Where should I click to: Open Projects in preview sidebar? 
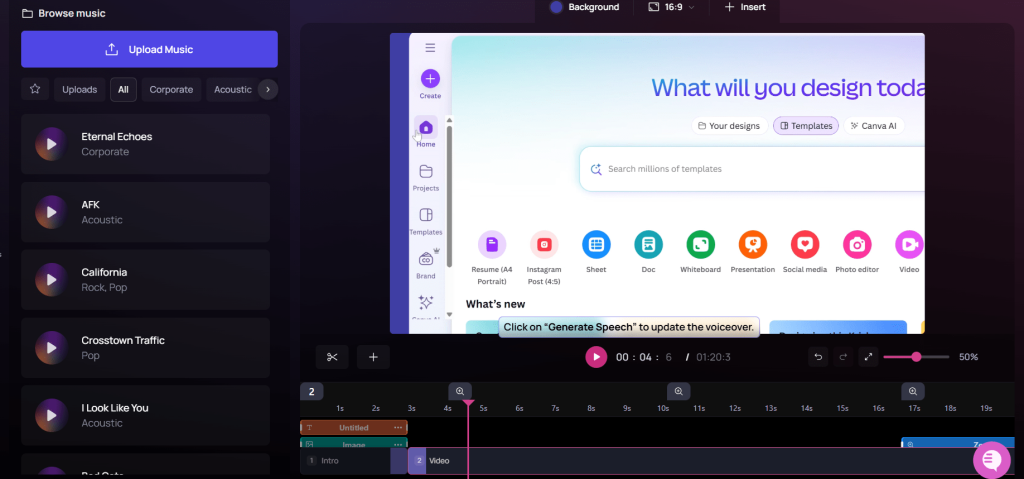click(x=426, y=178)
